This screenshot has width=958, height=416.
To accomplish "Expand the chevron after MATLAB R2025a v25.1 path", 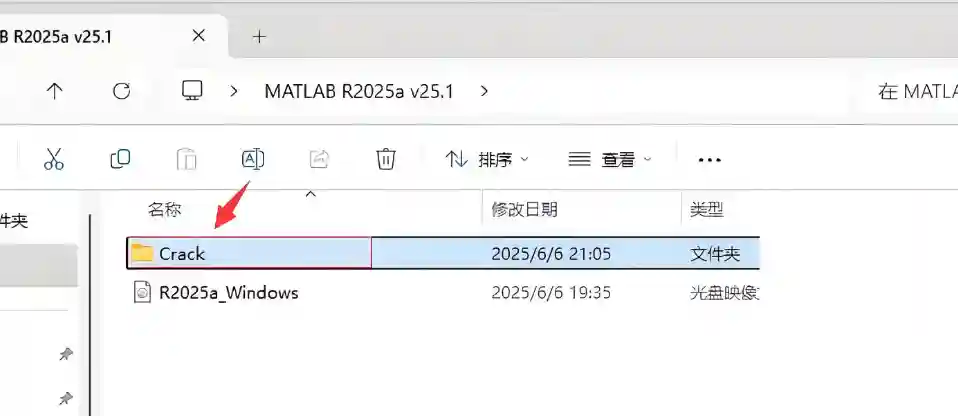I will pos(484,92).
